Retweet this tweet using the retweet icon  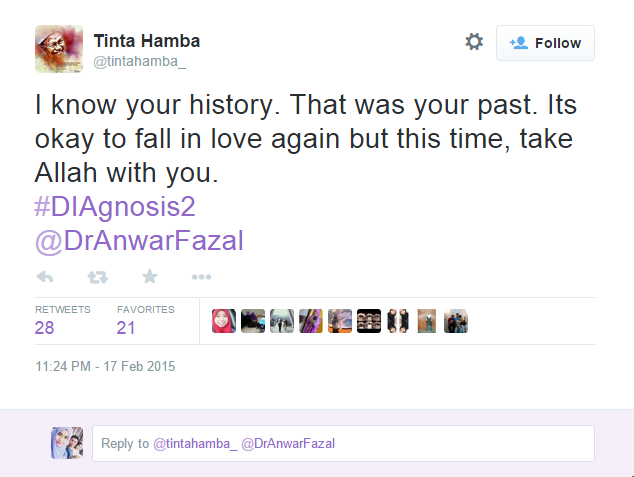click(x=97, y=277)
